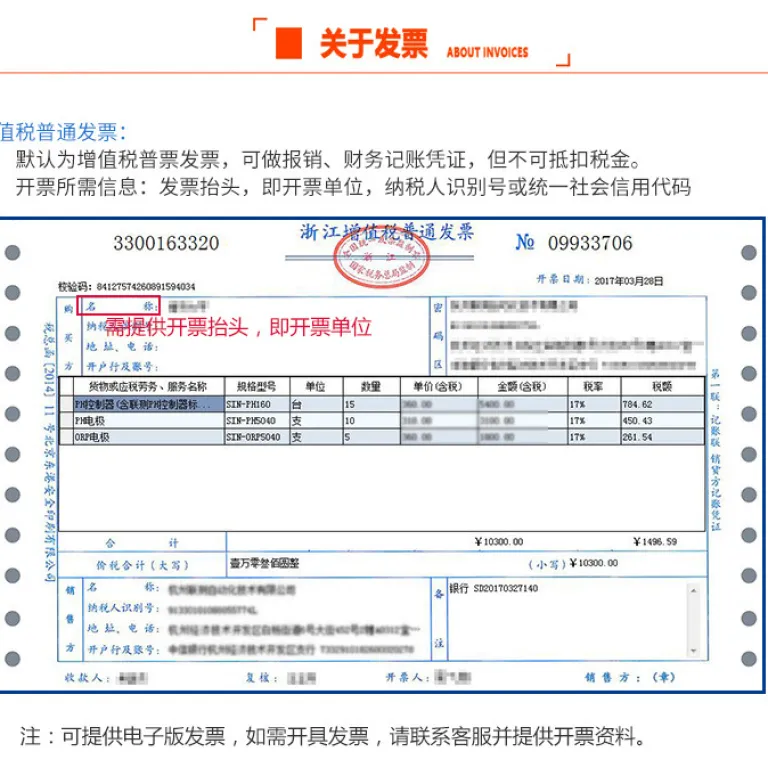Click the 数量 column header
The image size is (768, 768).
pyautogui.click(x=371, y=386)
